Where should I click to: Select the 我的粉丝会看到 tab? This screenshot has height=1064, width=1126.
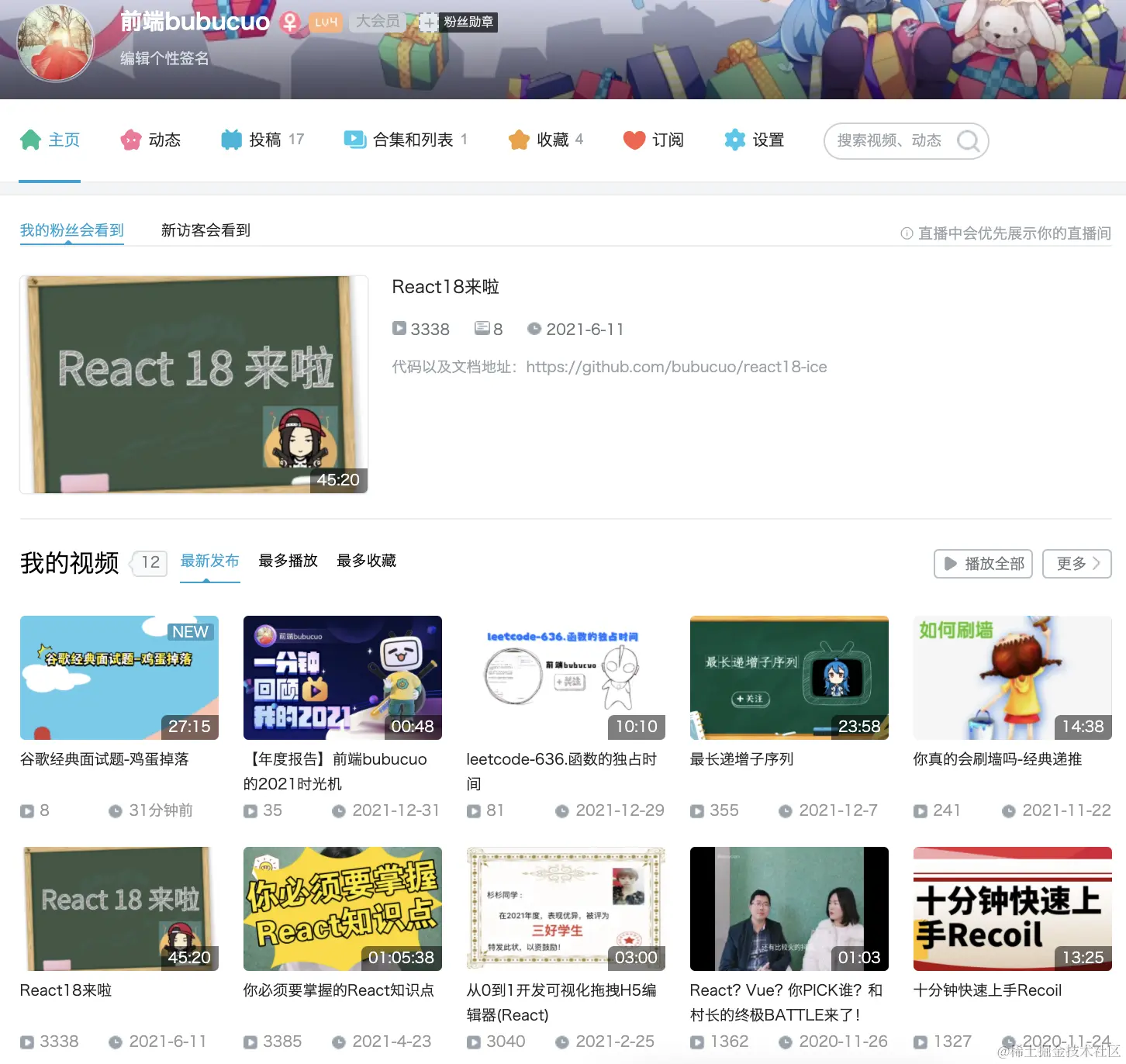coord(72,230)
